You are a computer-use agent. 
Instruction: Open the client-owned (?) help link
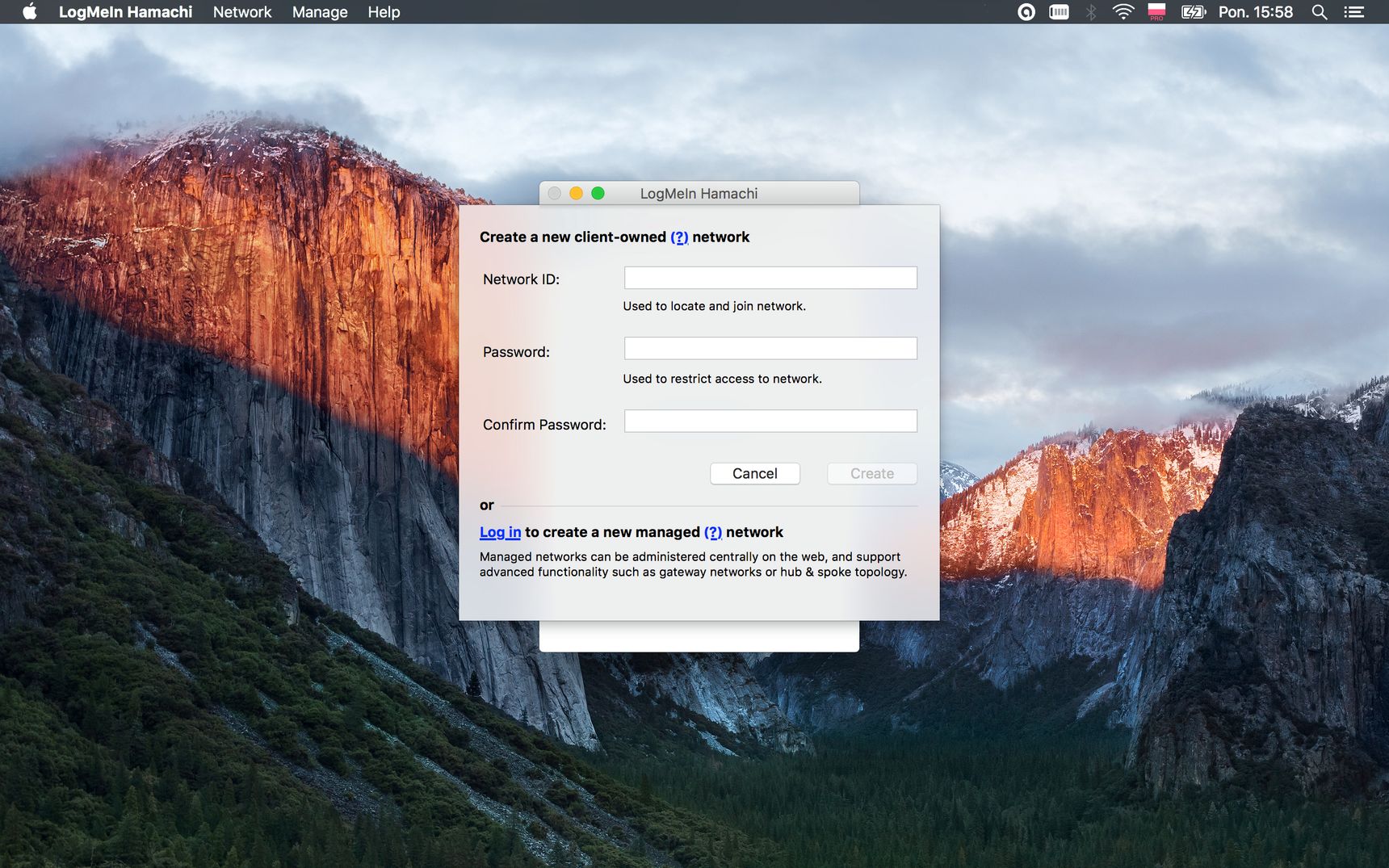(x=679, y=237)
